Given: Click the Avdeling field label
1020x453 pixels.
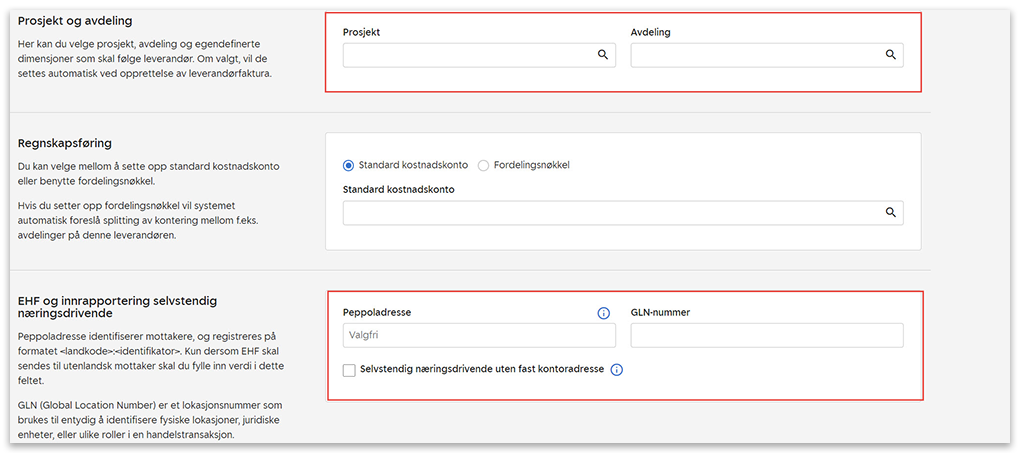Looking at the screenshot, I should point(650,32).
